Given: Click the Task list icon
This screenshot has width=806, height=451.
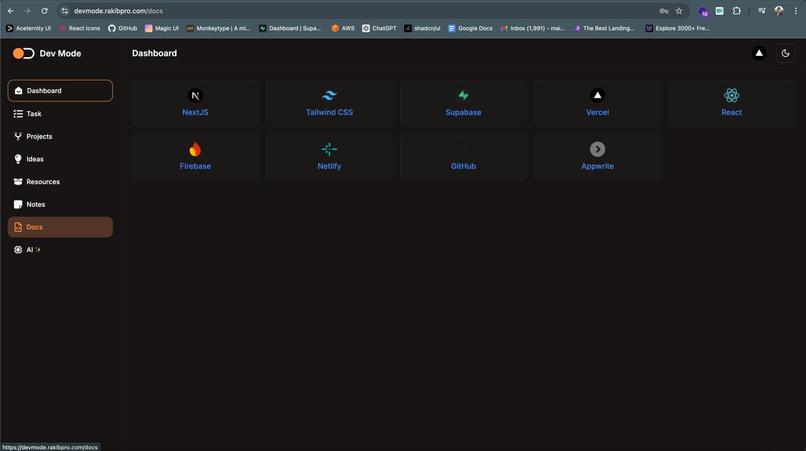Looking at the screenshot, I should pos(18,114).
